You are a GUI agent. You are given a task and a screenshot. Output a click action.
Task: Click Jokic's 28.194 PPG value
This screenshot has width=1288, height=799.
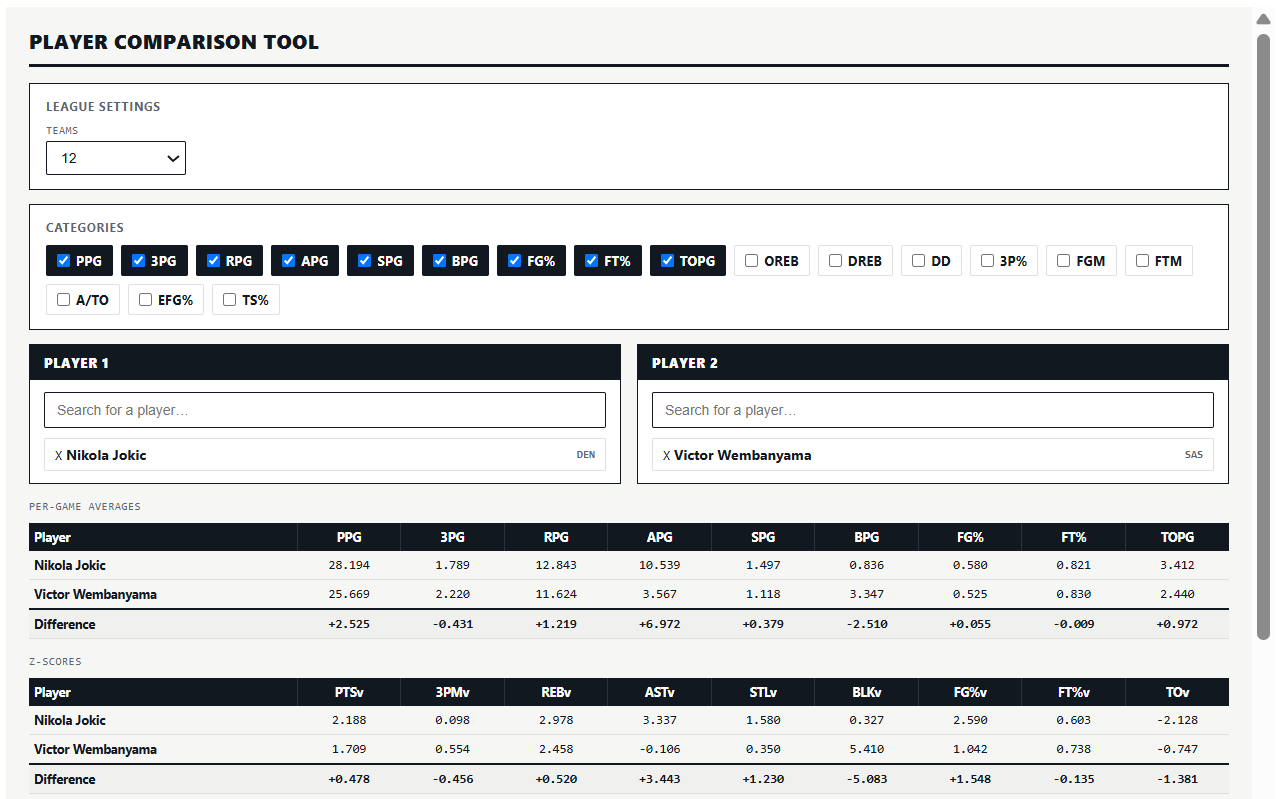[349, 565]
